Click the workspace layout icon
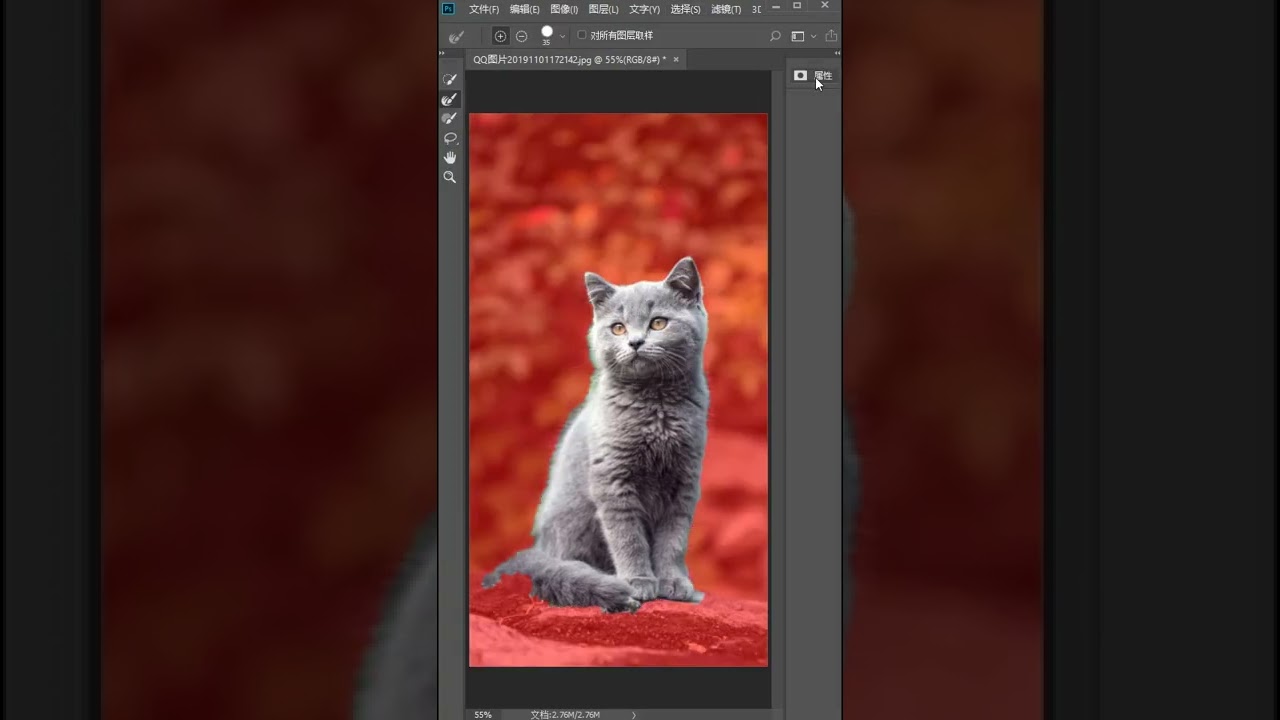This screenshot has width=1280, height=720. (798, 36)
